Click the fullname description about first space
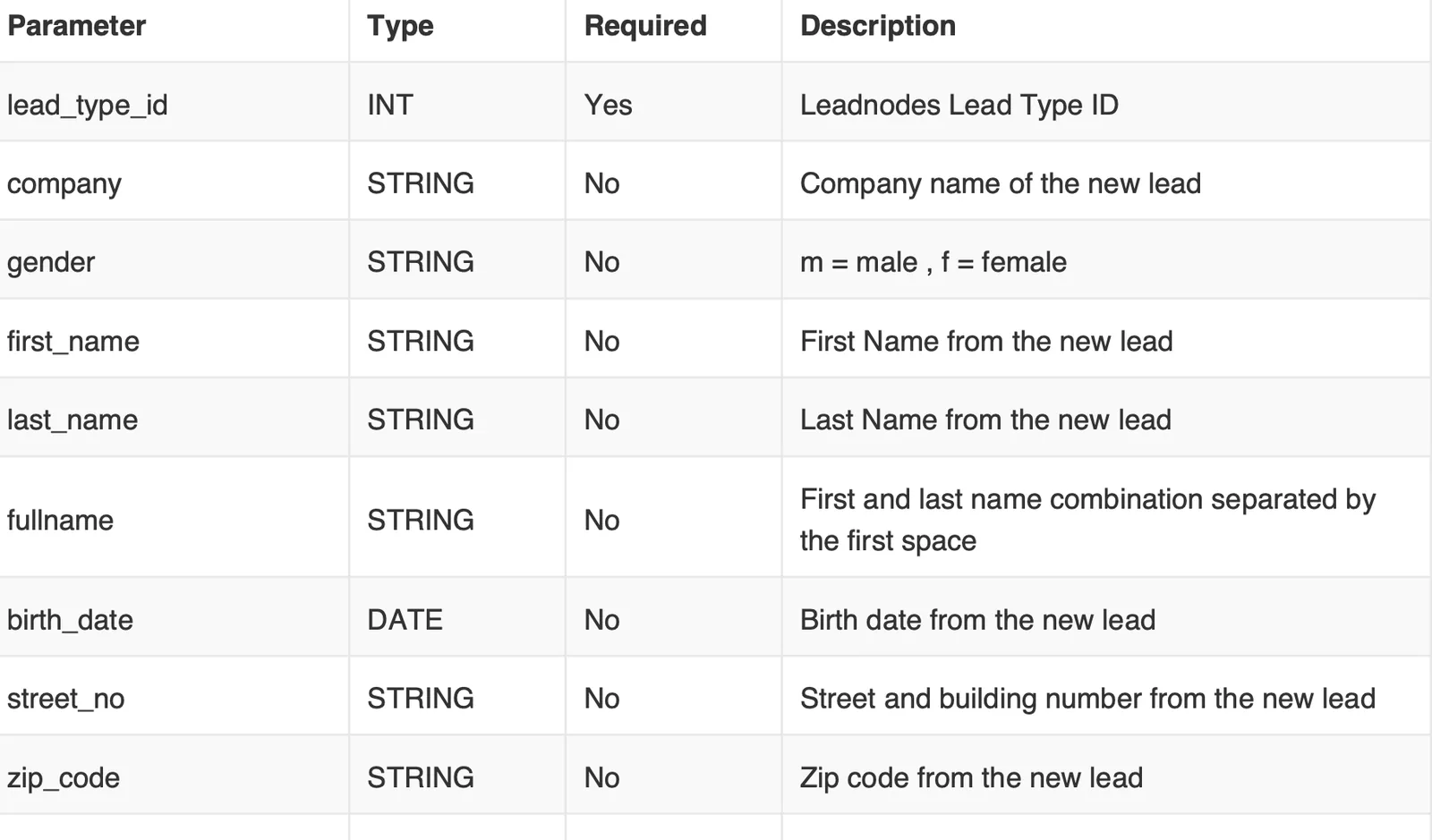This screenshot has height=840, width=1432. click(x=1087, y=520)
